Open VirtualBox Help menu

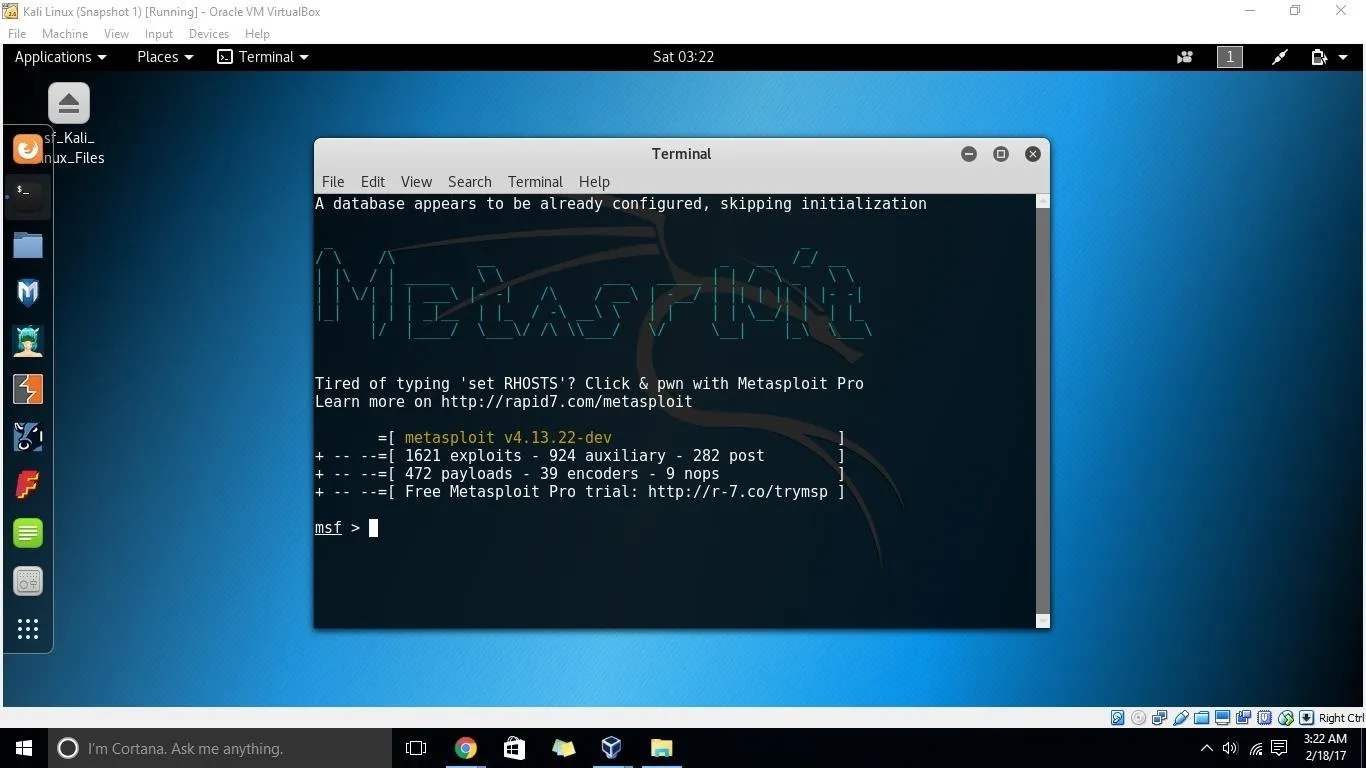point(257,34)
